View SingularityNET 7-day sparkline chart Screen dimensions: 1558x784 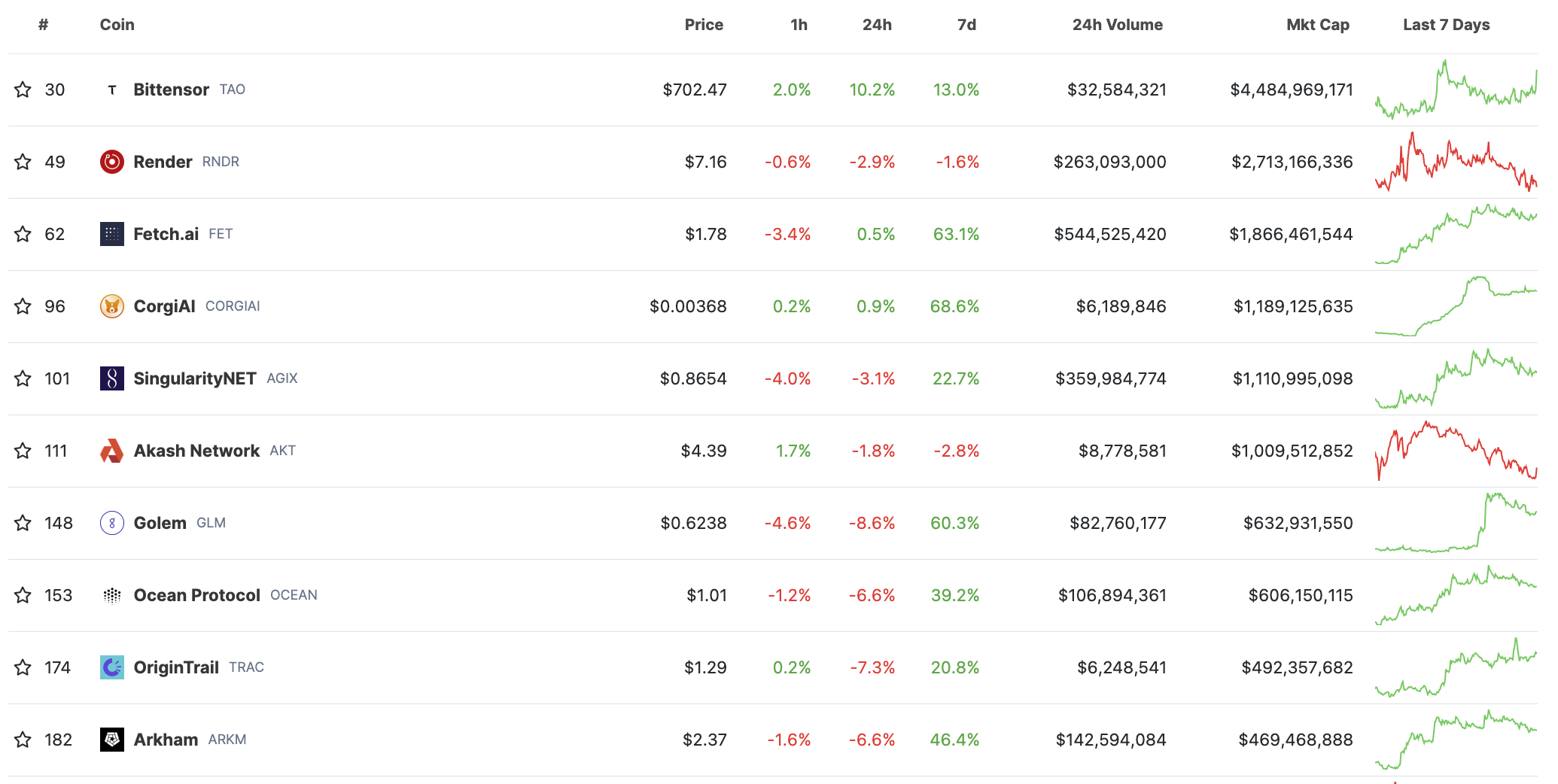point(1456,378)
